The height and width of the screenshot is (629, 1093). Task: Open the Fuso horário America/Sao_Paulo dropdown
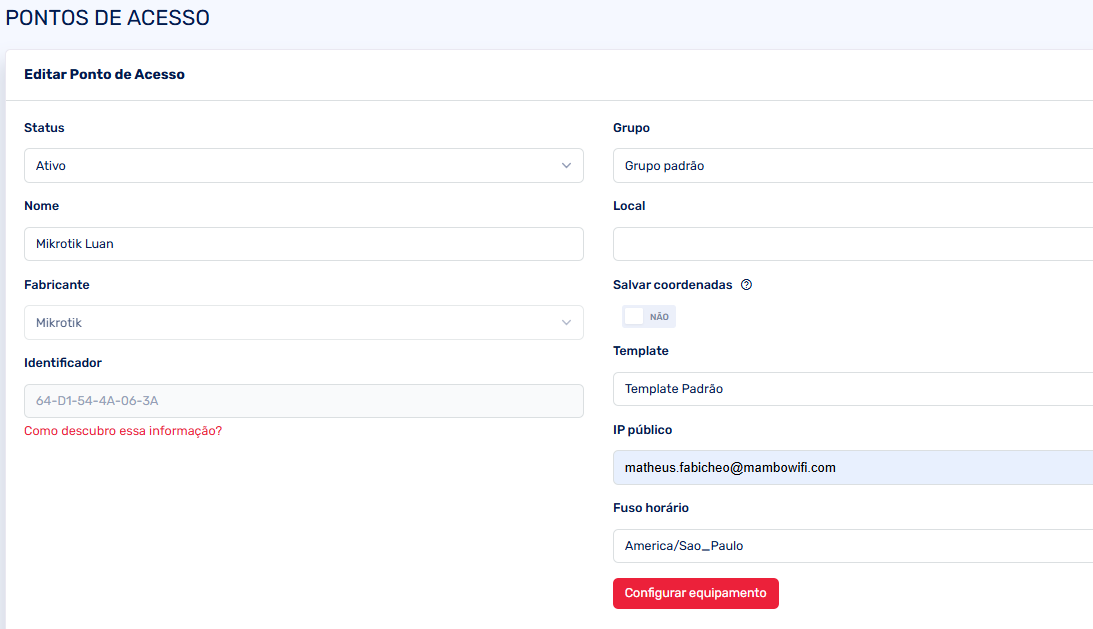coord(850,546)
